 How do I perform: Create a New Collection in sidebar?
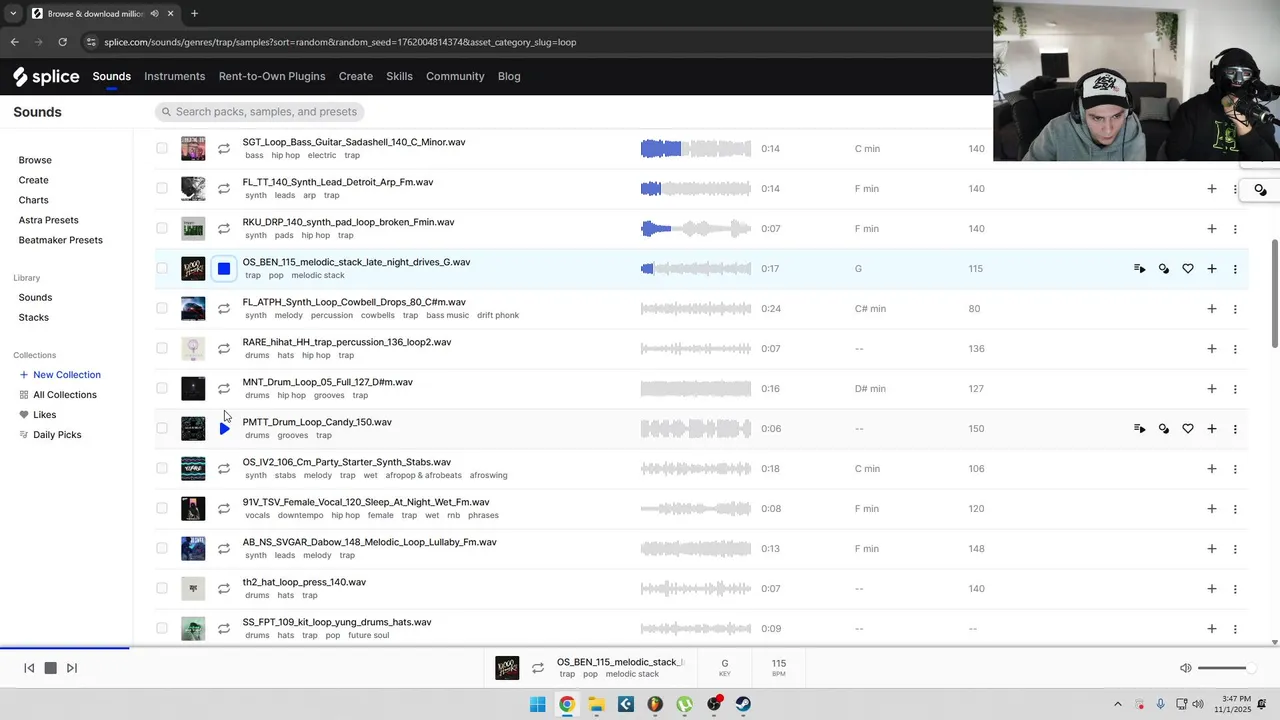pos(60,375)
